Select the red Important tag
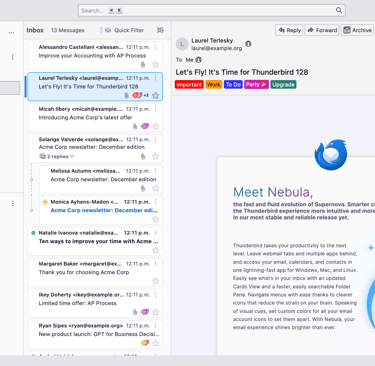Image resolution: width=375 pixels, height=366 pixels. [189, 85]
